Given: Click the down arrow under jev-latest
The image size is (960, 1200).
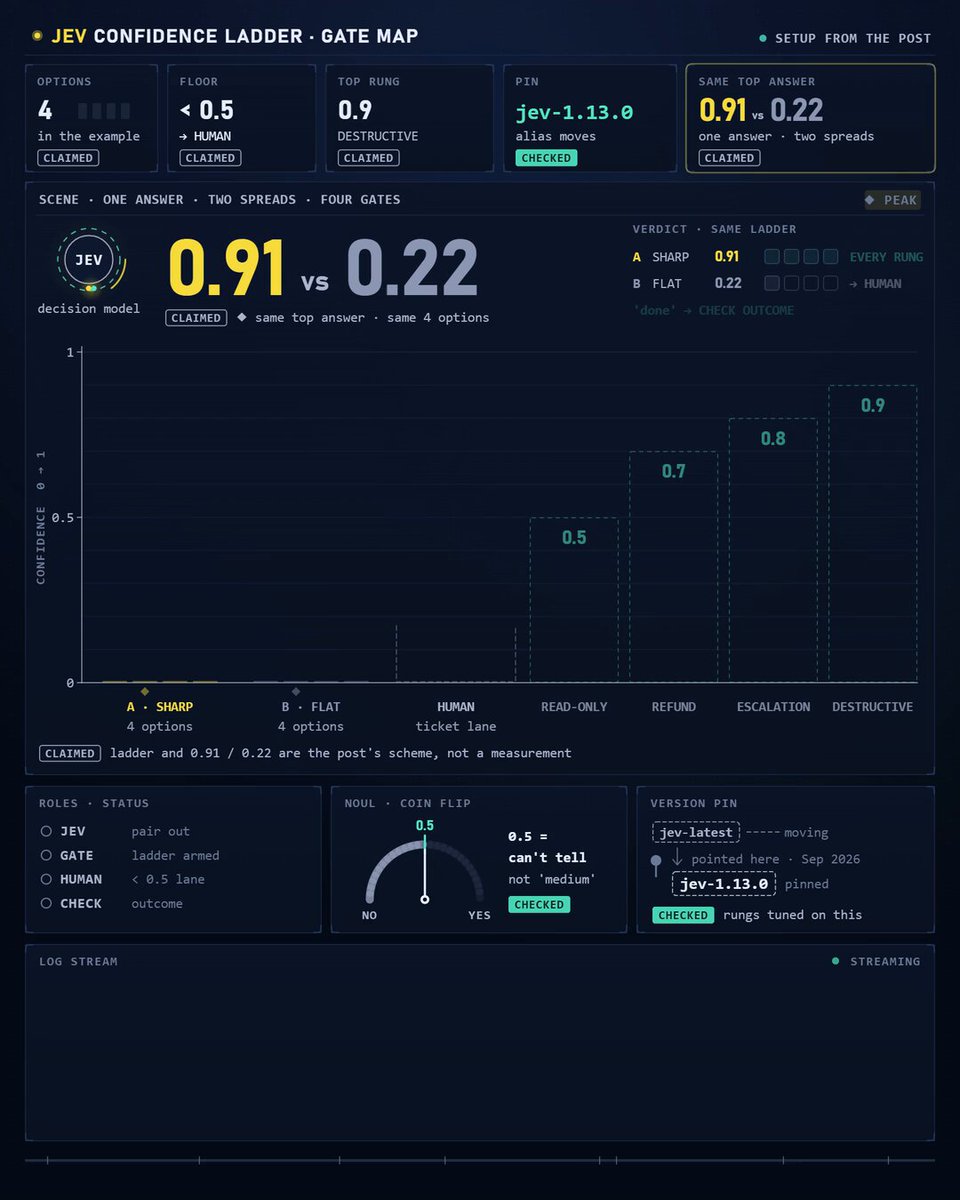Looking at the screenshot, I should tap(677, 858).
